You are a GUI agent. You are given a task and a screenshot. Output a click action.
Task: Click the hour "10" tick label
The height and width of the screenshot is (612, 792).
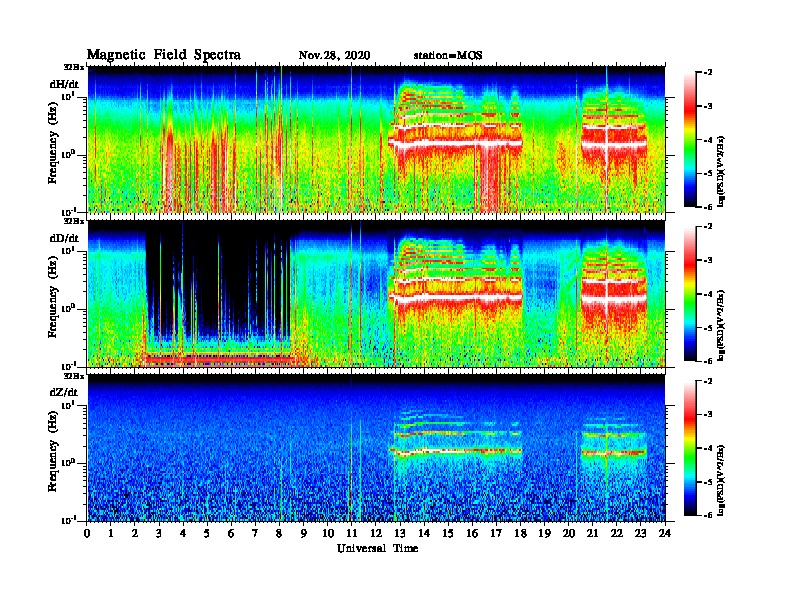[x=328, y=533]
